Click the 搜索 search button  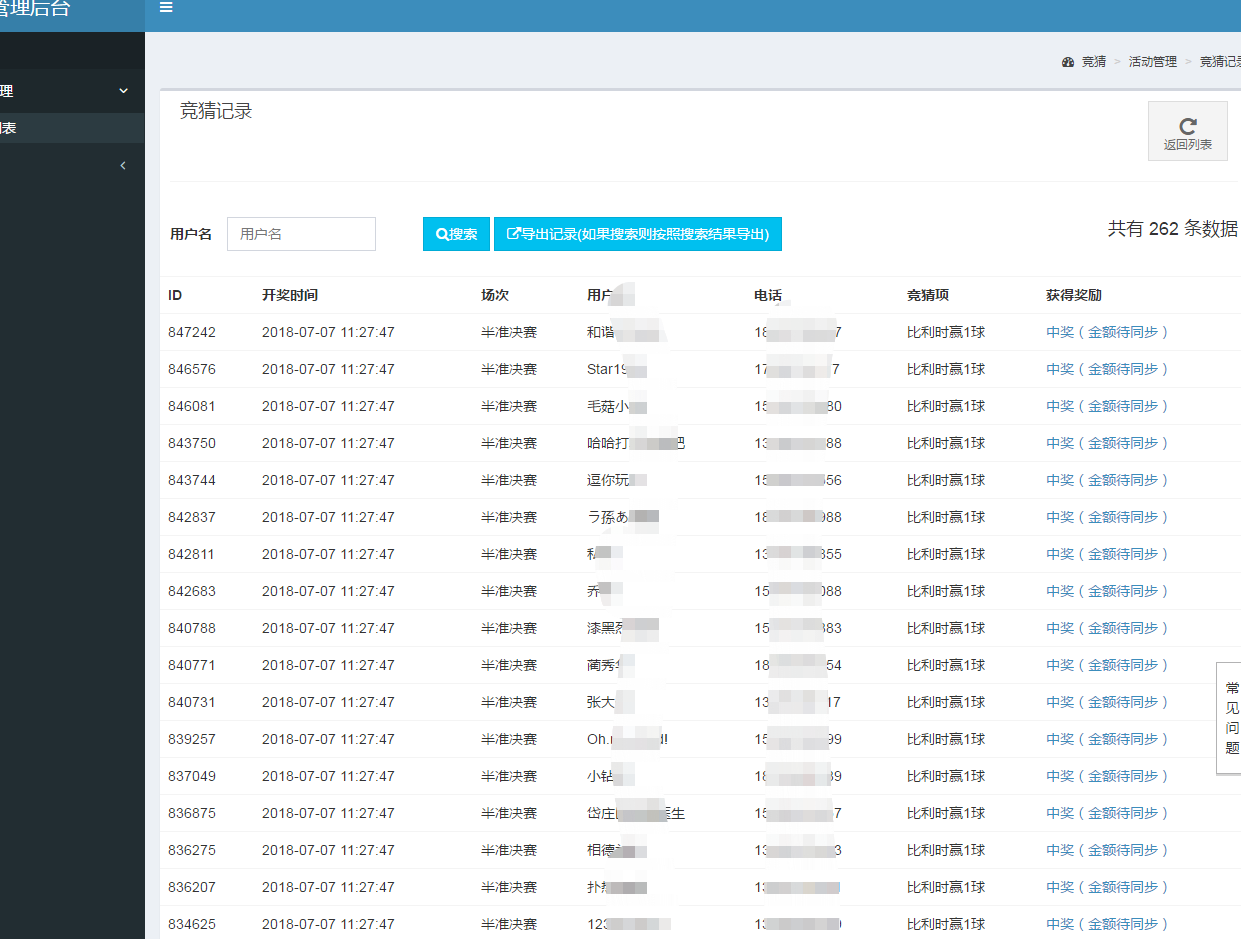click(x=456, y=233)
